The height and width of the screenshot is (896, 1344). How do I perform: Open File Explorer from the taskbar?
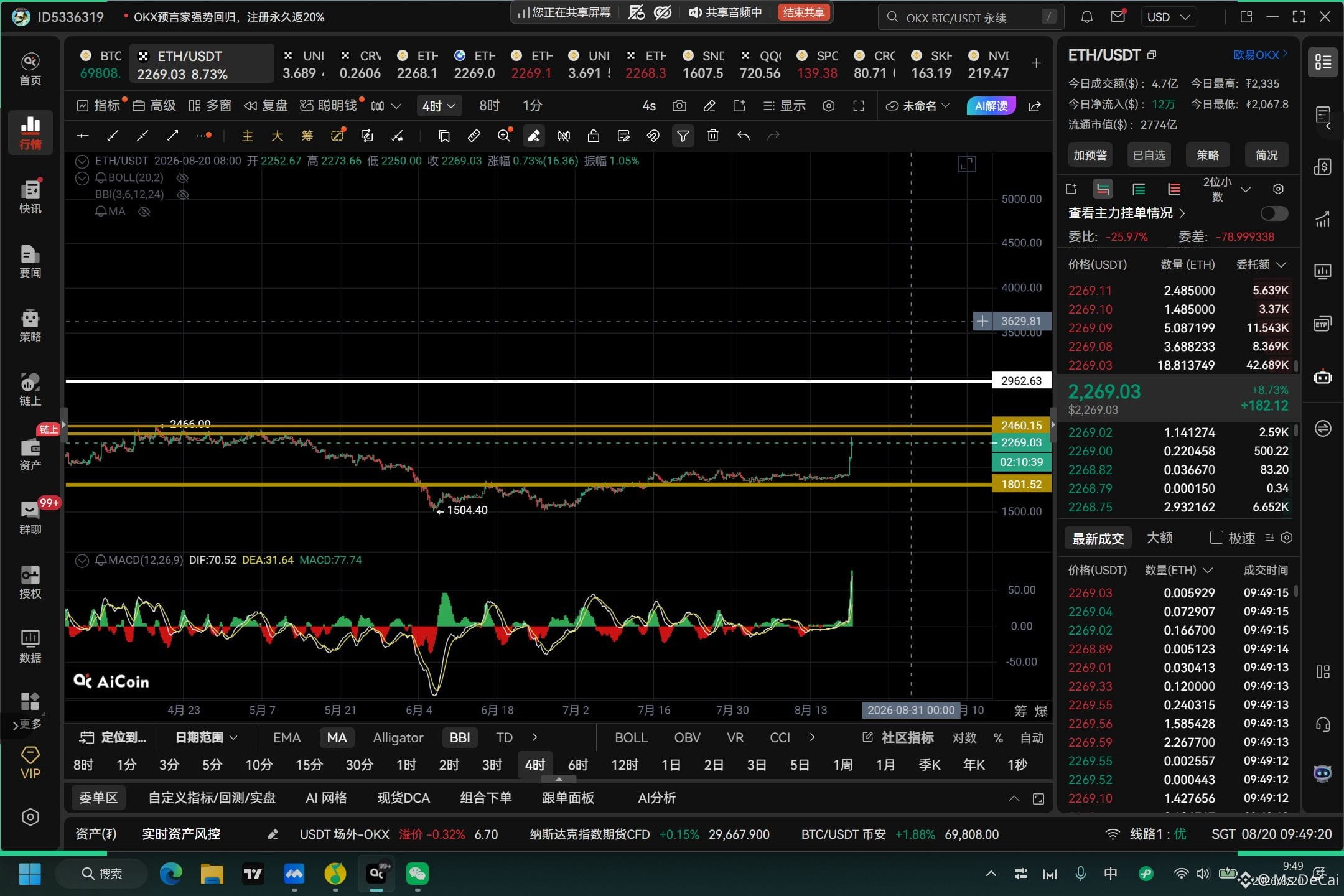click(x=212, y=874)
